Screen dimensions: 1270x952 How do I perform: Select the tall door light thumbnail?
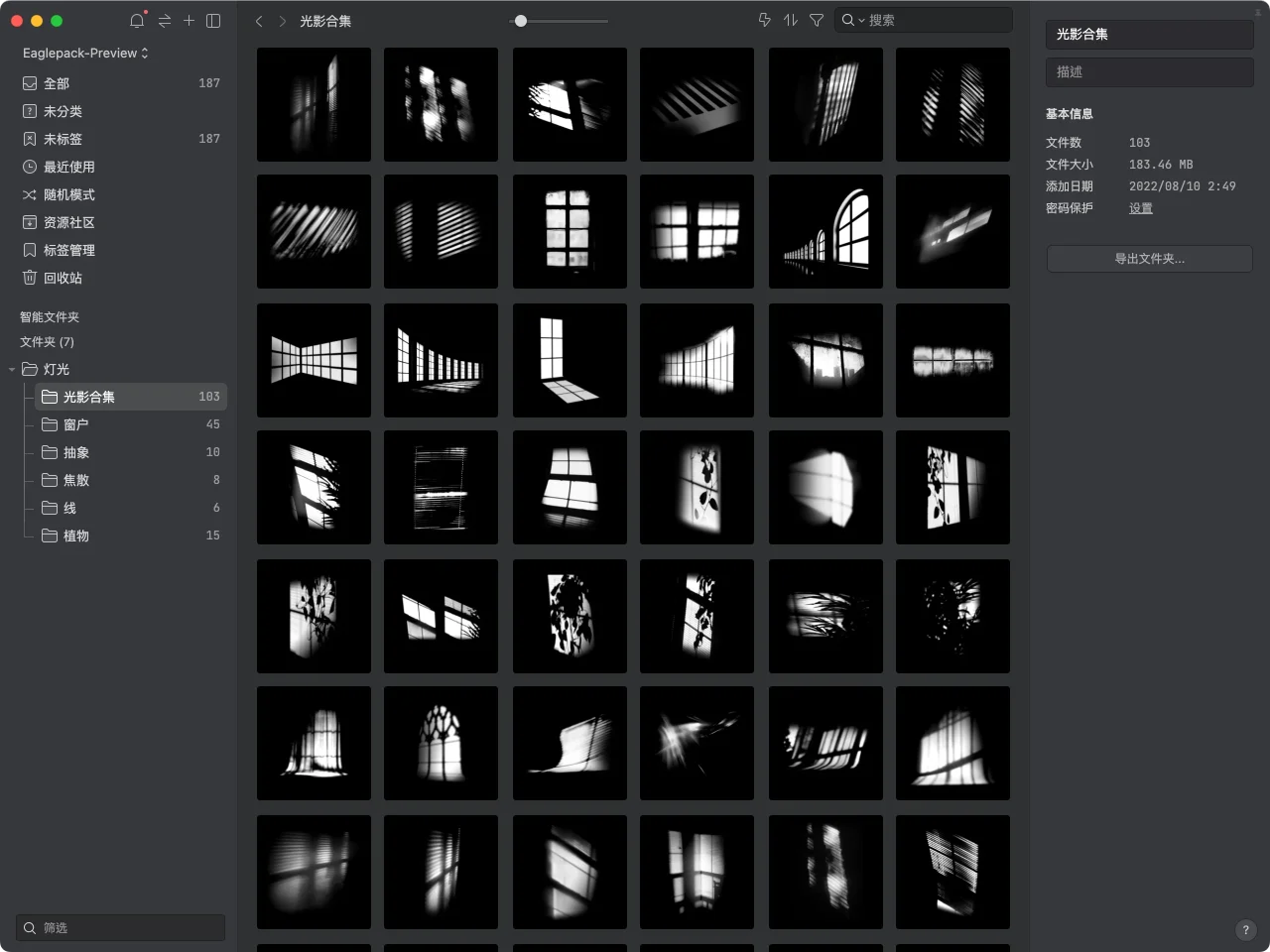[570, 361]
